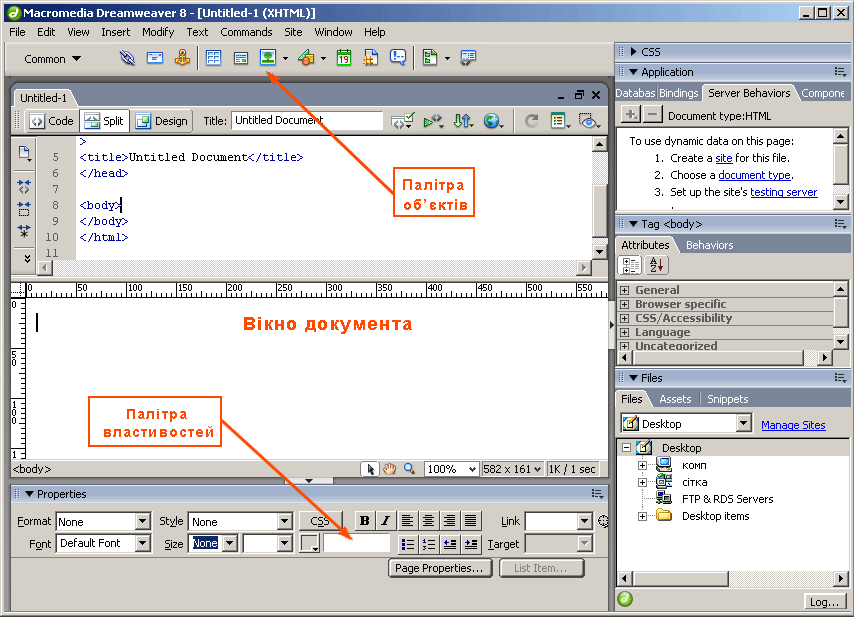Screen dimensions: 854x617
Task: Open the Commands menu
Action: click(x=246, y=32)
